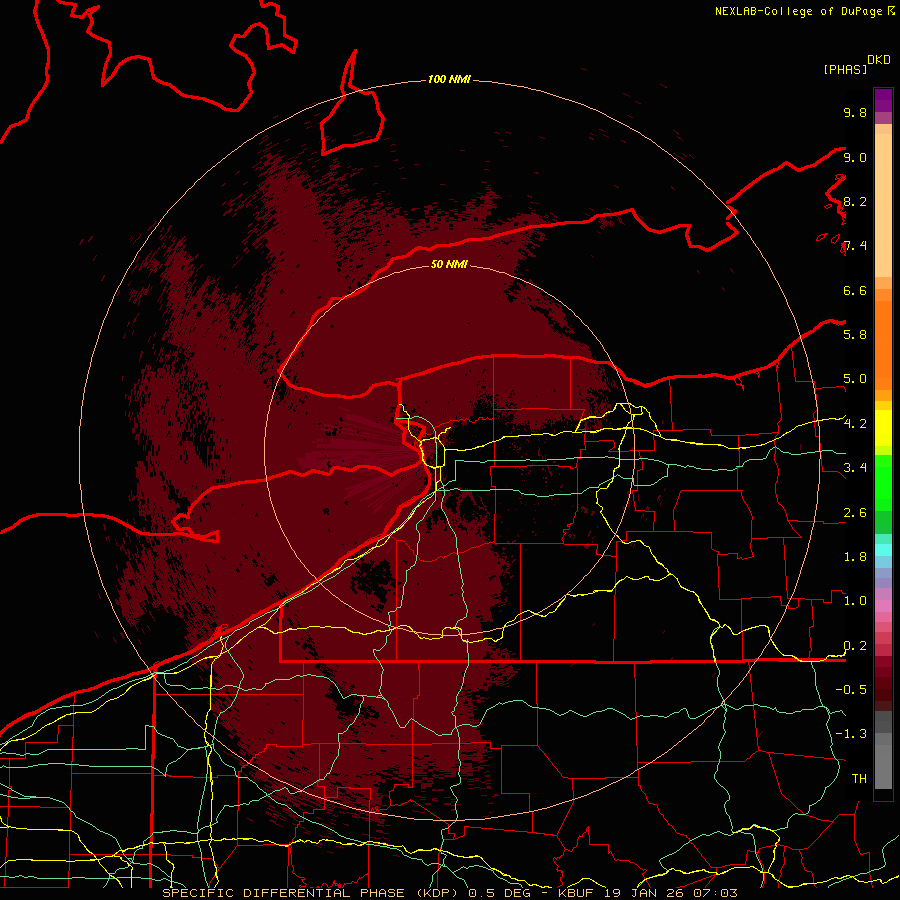This screenshot has height=900, width=900.
Task: Click the 50 NMI range ring label
Action: point(449,264)
